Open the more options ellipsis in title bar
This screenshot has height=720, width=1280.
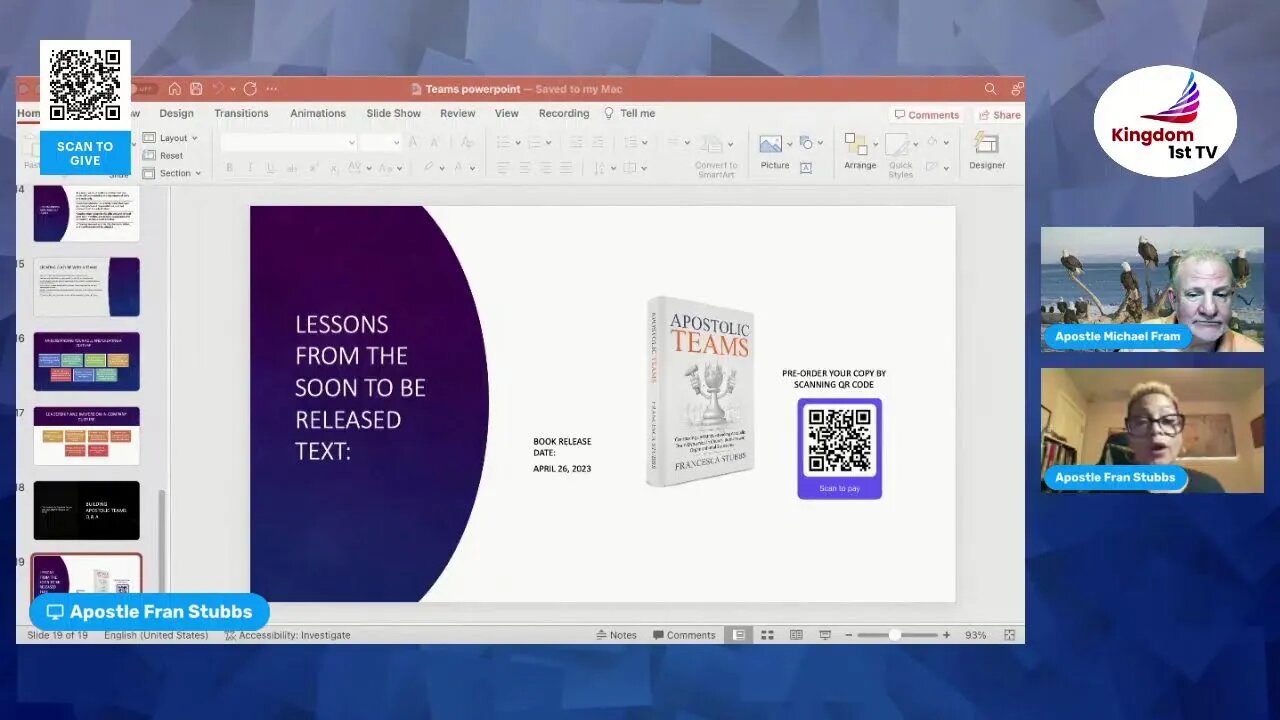pos(272,89)
